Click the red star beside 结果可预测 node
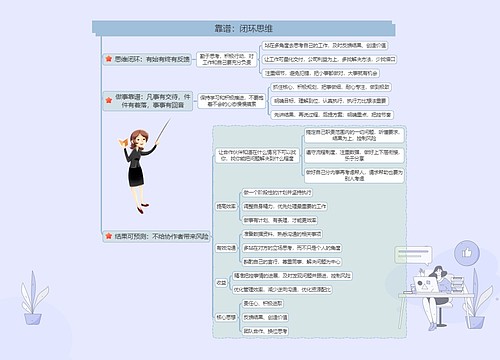The image size is (500, 360). pyautogui.click(x=108, y=236)
